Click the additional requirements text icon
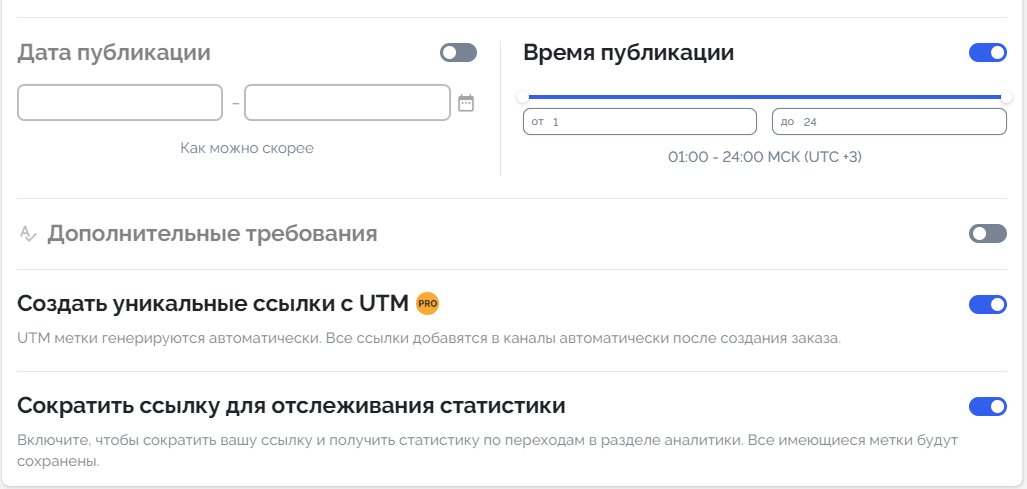 point(28,234)
